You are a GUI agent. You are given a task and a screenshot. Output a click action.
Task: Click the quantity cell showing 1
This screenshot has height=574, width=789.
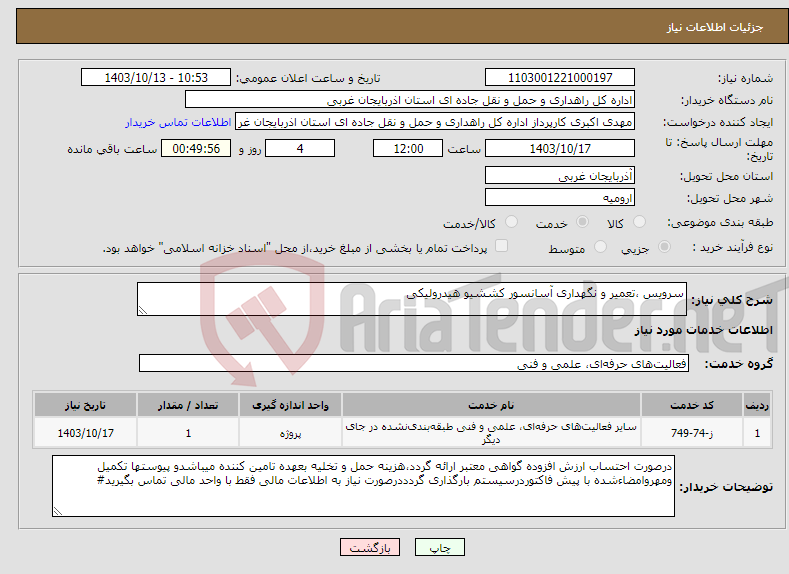coord(188,433)
